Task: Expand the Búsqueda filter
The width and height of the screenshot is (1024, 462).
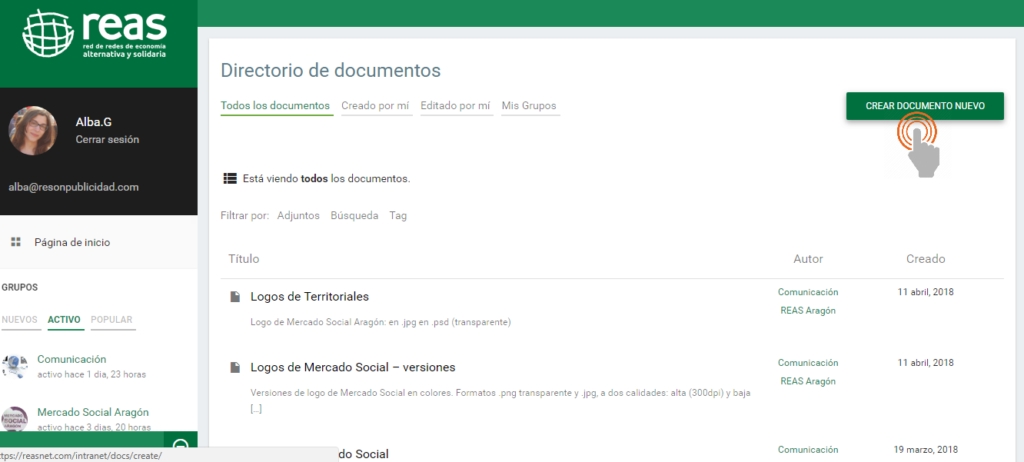Action: [x=354, y=215]
